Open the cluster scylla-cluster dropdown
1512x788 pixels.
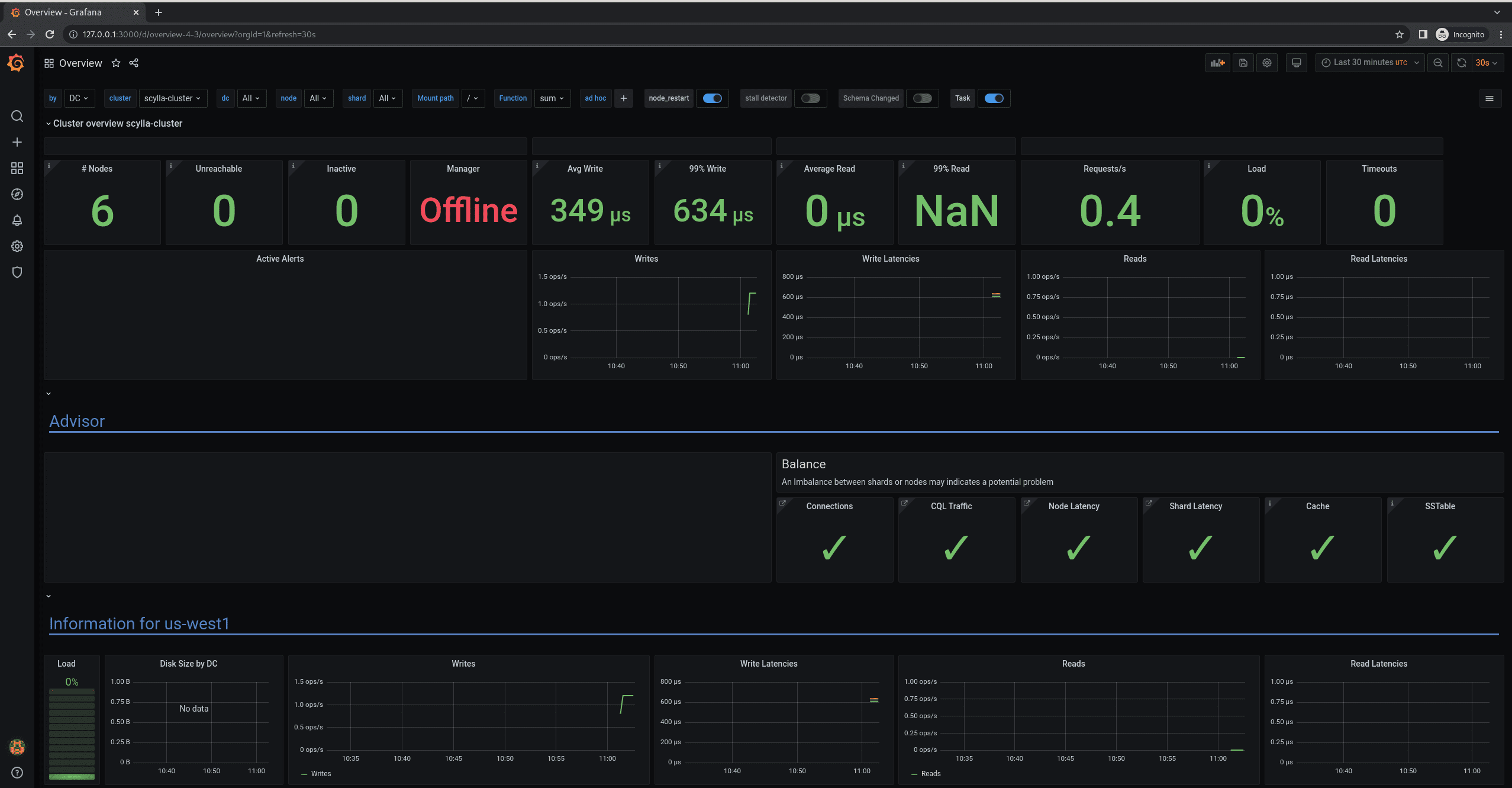coord(173,98)
